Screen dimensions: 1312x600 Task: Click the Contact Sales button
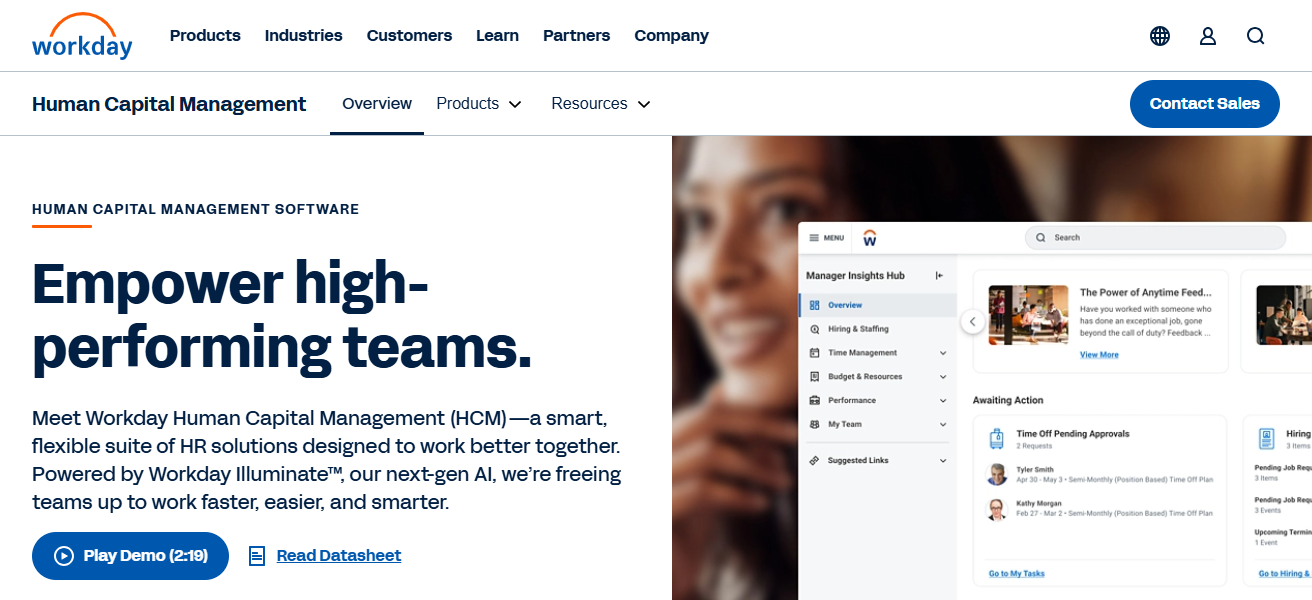[x=1204, y=104]
